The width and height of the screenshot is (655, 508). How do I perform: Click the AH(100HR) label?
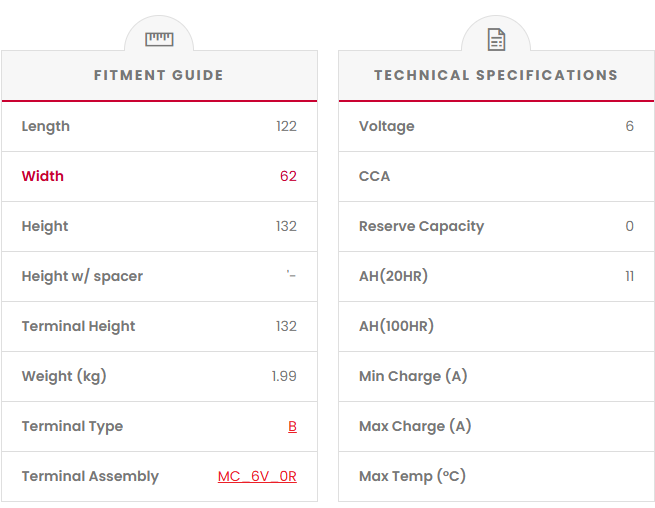[396, 326]
